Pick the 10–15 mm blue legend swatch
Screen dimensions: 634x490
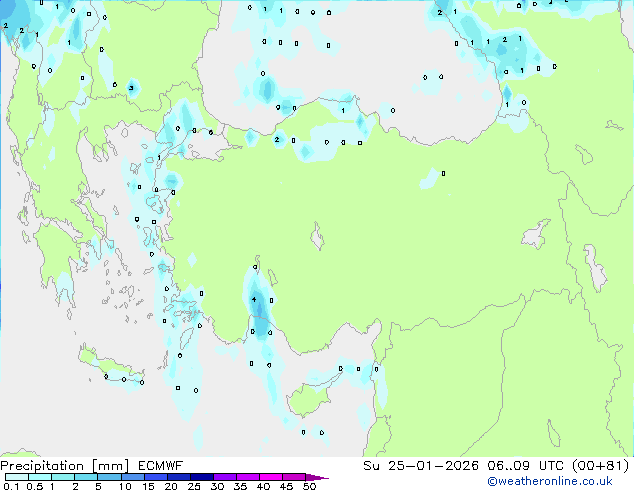pos(132,477)
